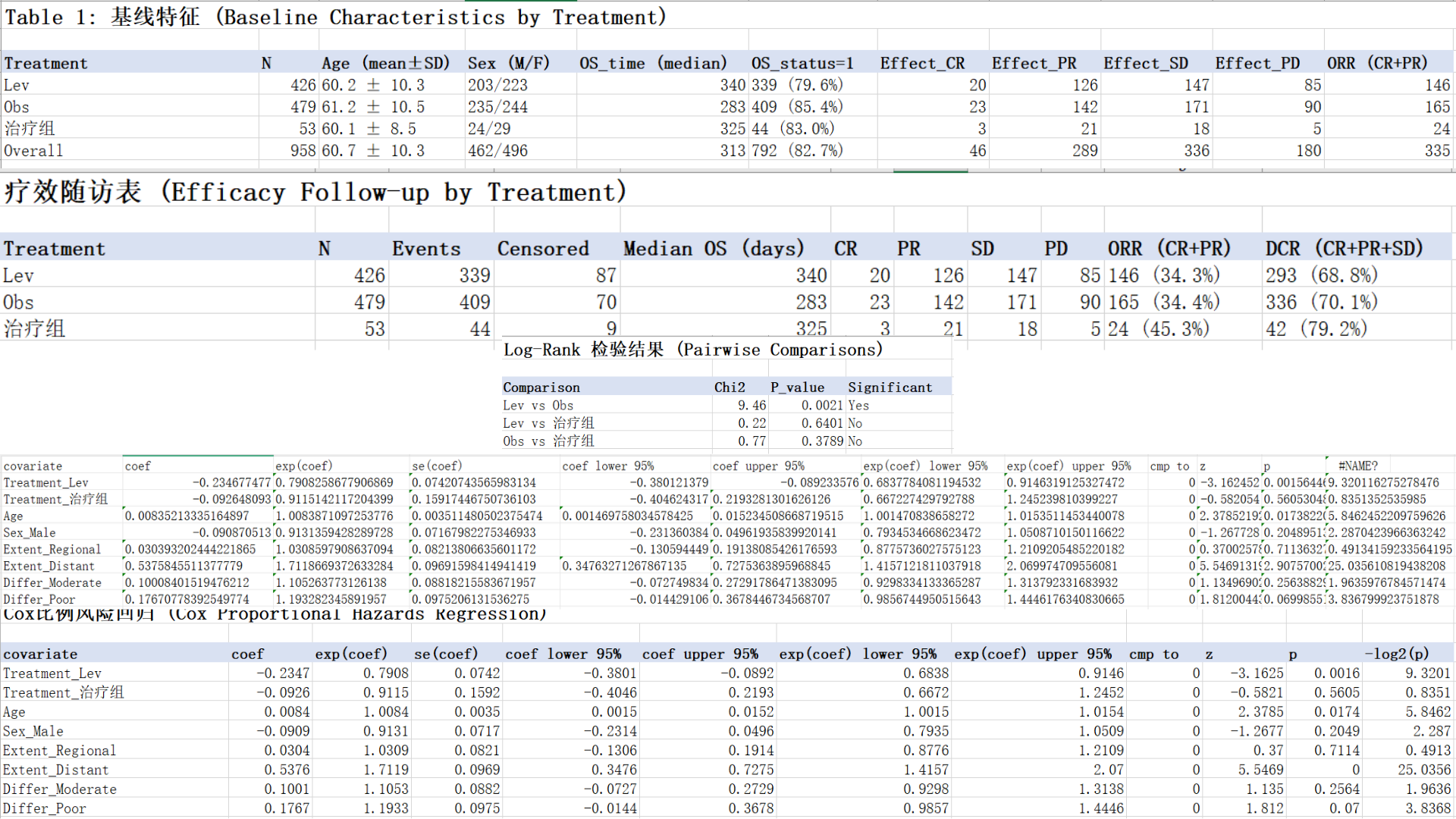
Task: Select the Overall sex cell 462/496
Action: click(497, 151)
